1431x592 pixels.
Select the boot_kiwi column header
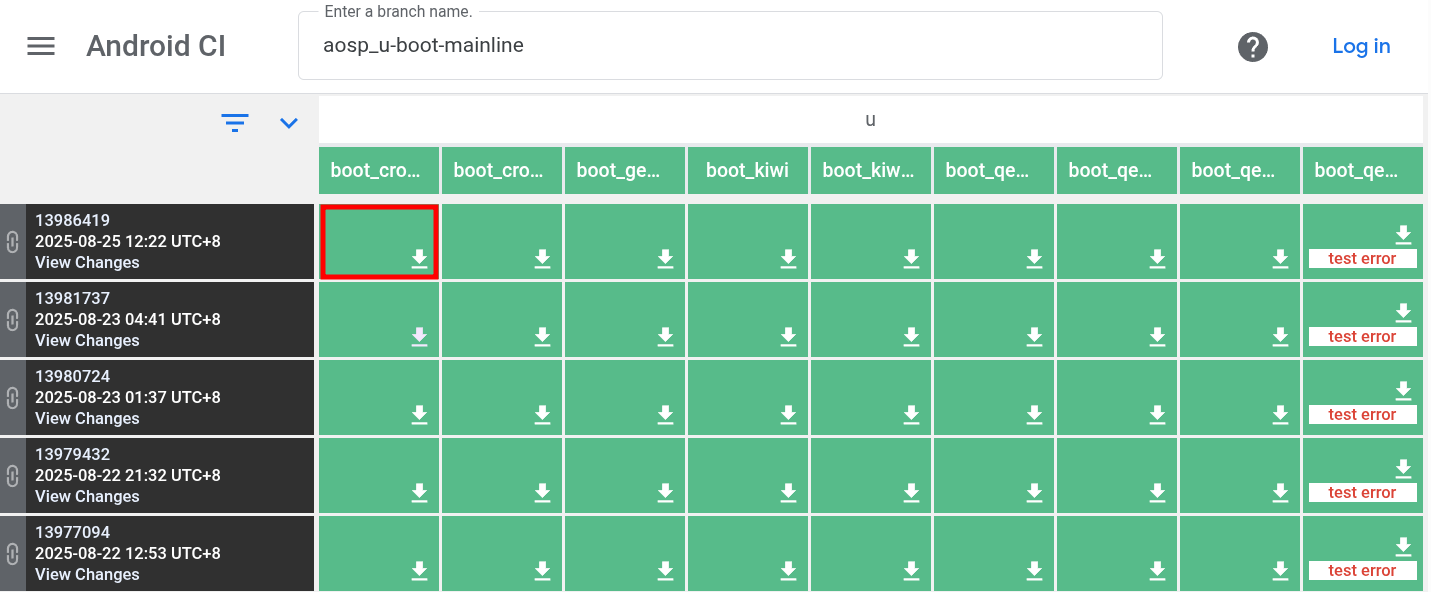point(747,170)
